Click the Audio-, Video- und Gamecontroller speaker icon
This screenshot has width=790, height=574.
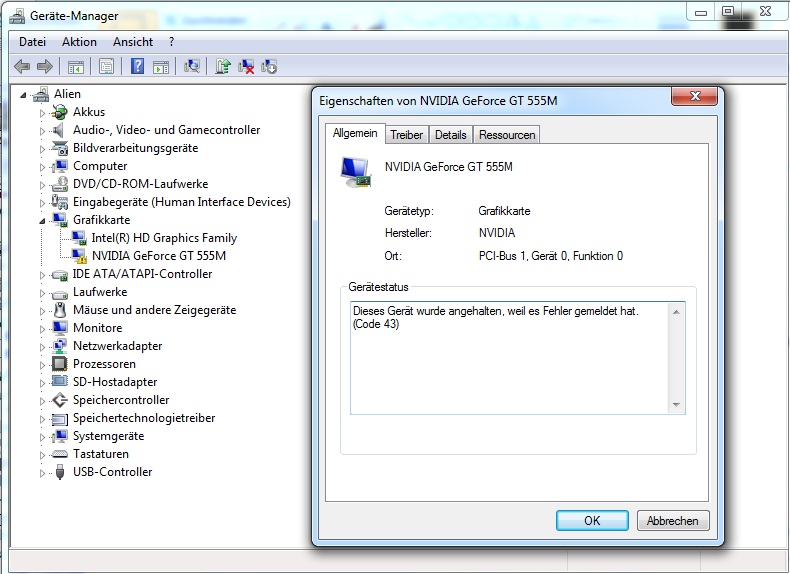(59, 130)
